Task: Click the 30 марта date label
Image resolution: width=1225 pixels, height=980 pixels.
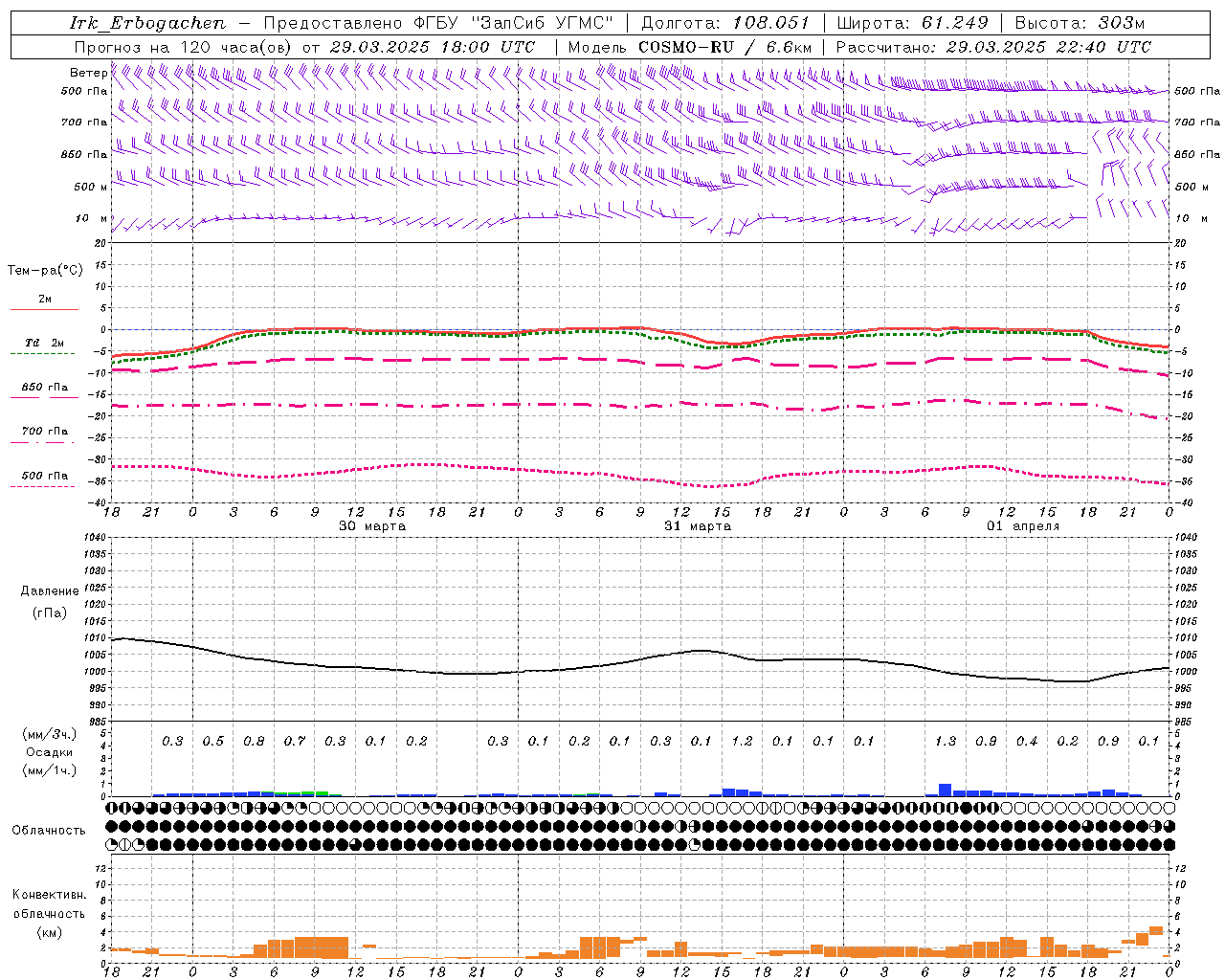Action: [x=372, y=525]
